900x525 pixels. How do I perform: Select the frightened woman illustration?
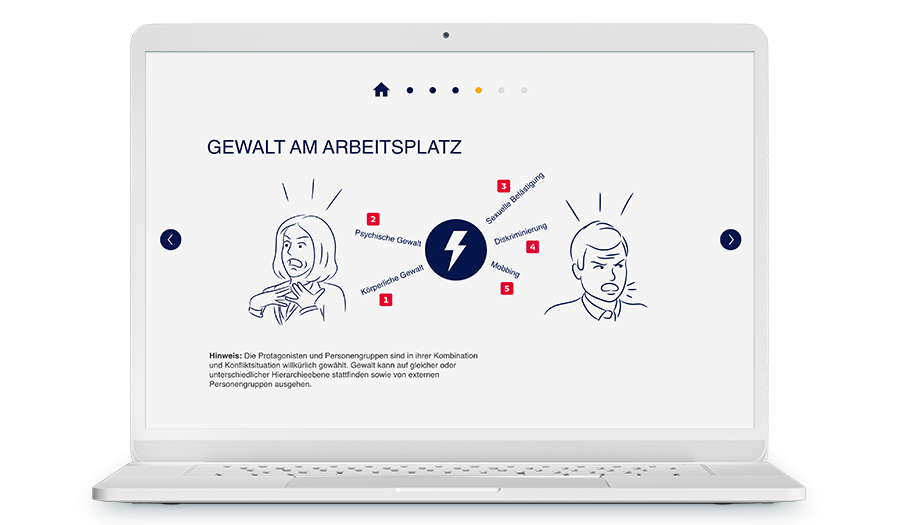point(297,252)
